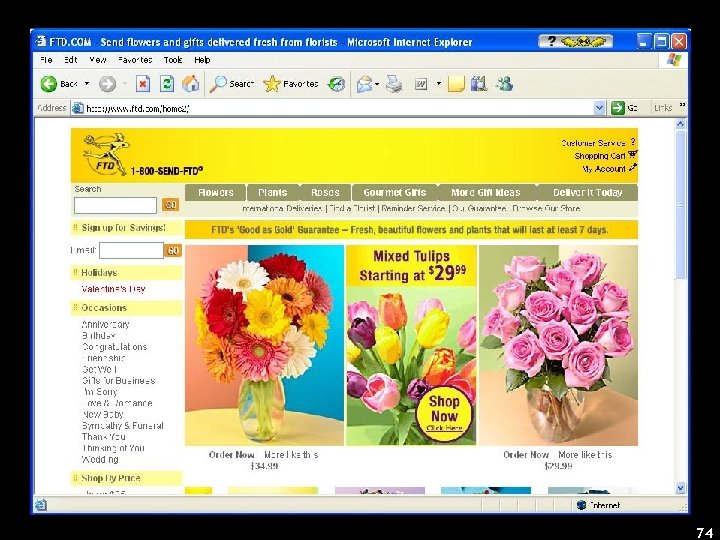Click Order Now under gerbera daisies

click(231, 455)
